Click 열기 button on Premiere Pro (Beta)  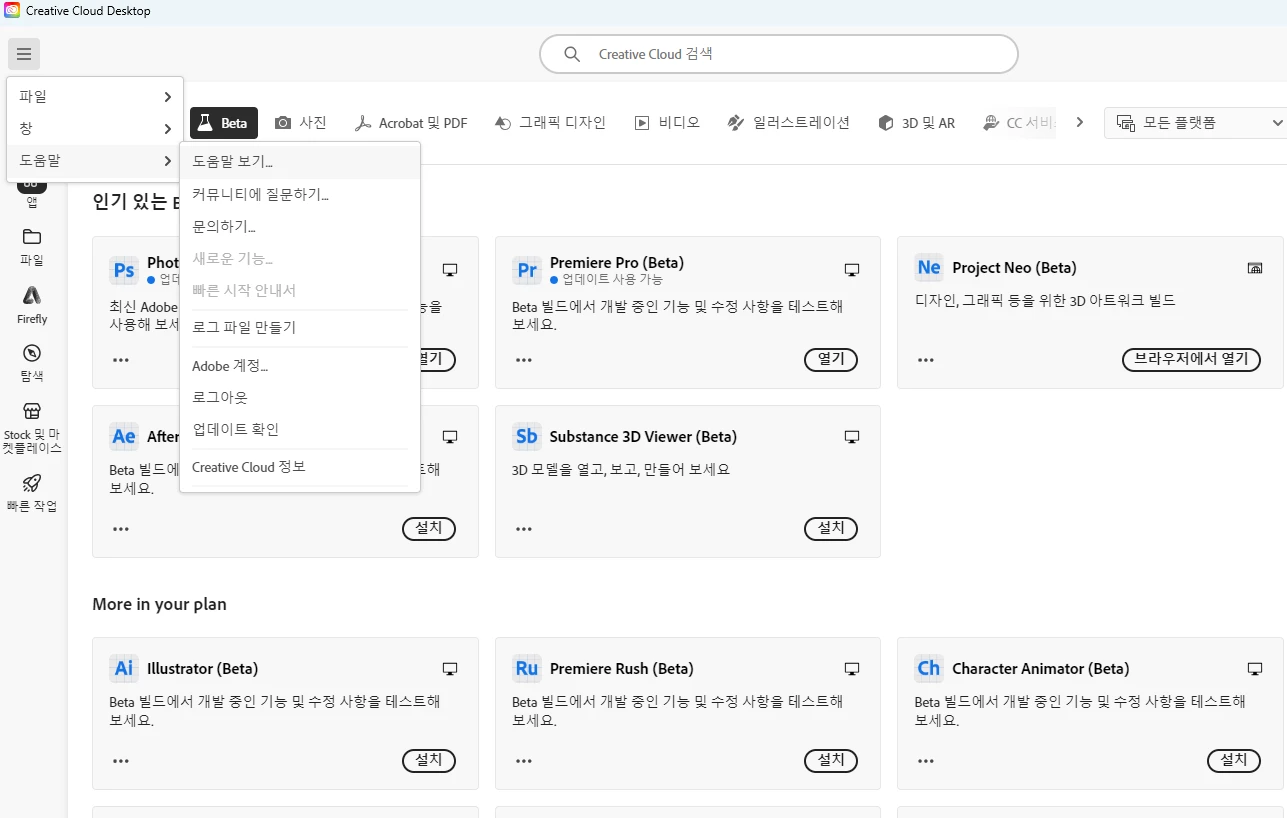[831, 360]
